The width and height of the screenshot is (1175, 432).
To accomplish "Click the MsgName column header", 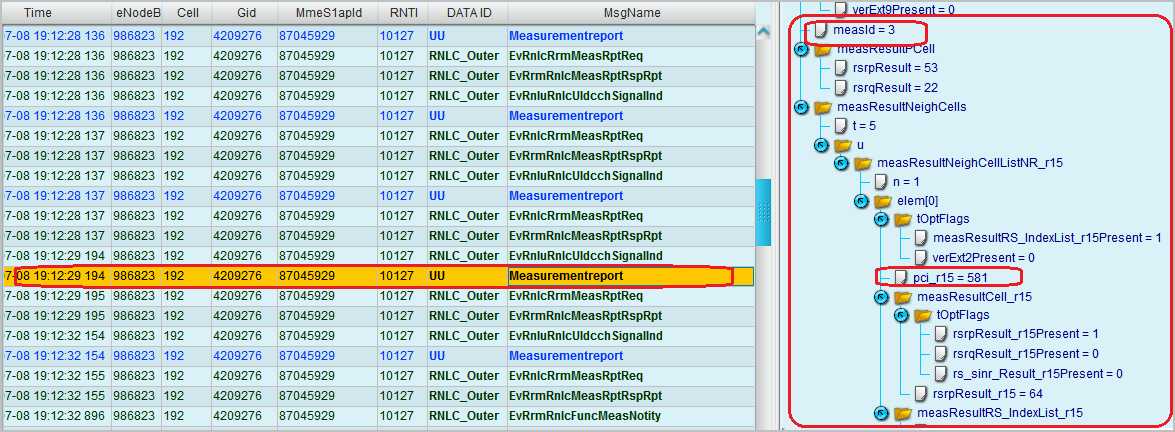I will [x=631, y=13].
